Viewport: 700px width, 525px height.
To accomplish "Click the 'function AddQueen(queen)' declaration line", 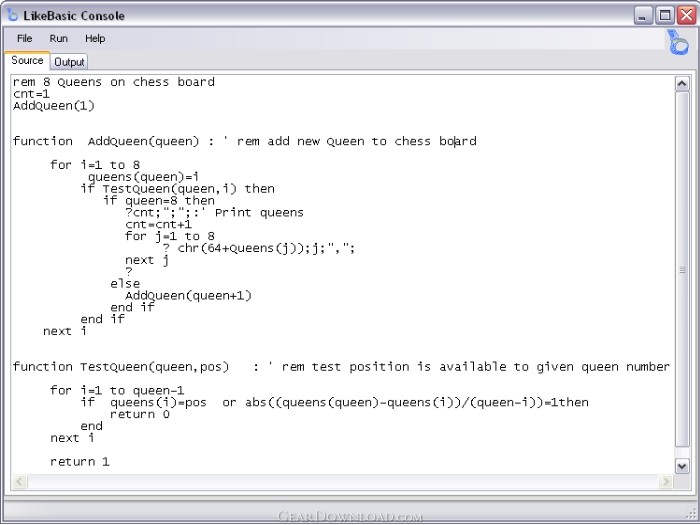I will pos(245,142).
